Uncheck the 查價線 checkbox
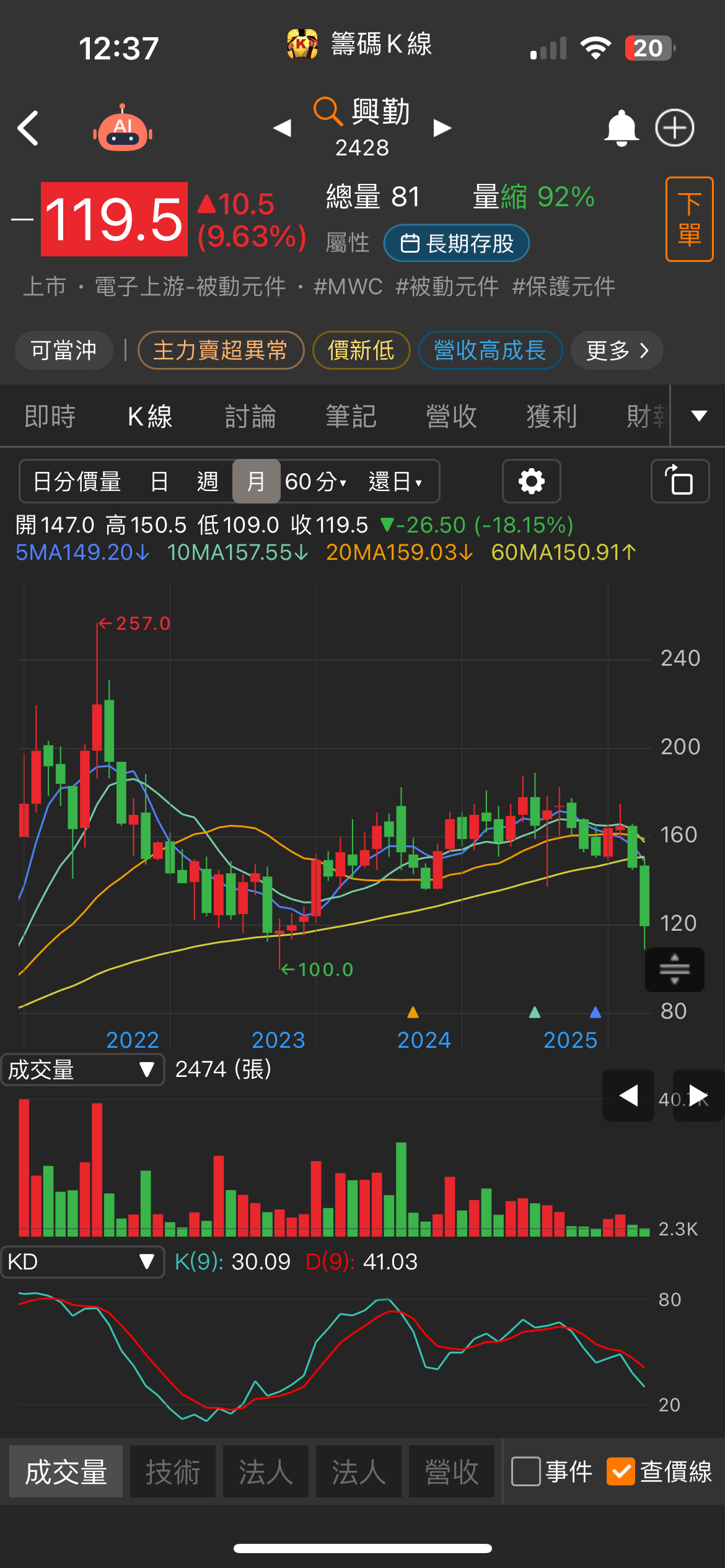This screenshot has width=725, height=1568. [620, 1471]
